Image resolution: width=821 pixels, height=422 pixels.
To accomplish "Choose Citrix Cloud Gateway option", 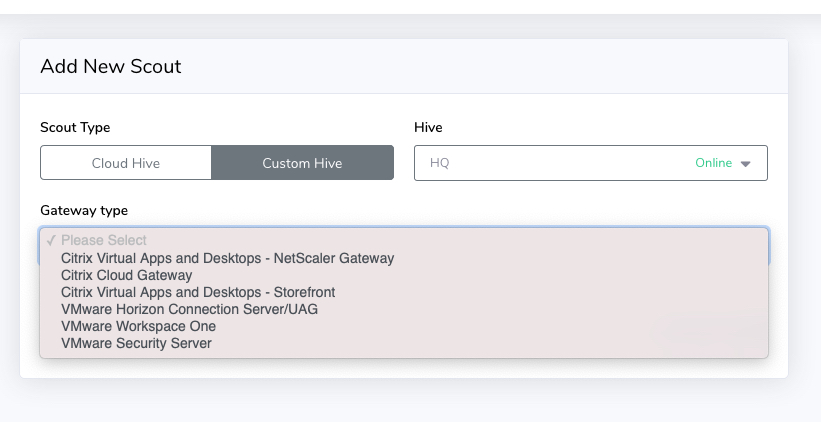I will pyautogui.click(x=404, y=275).
